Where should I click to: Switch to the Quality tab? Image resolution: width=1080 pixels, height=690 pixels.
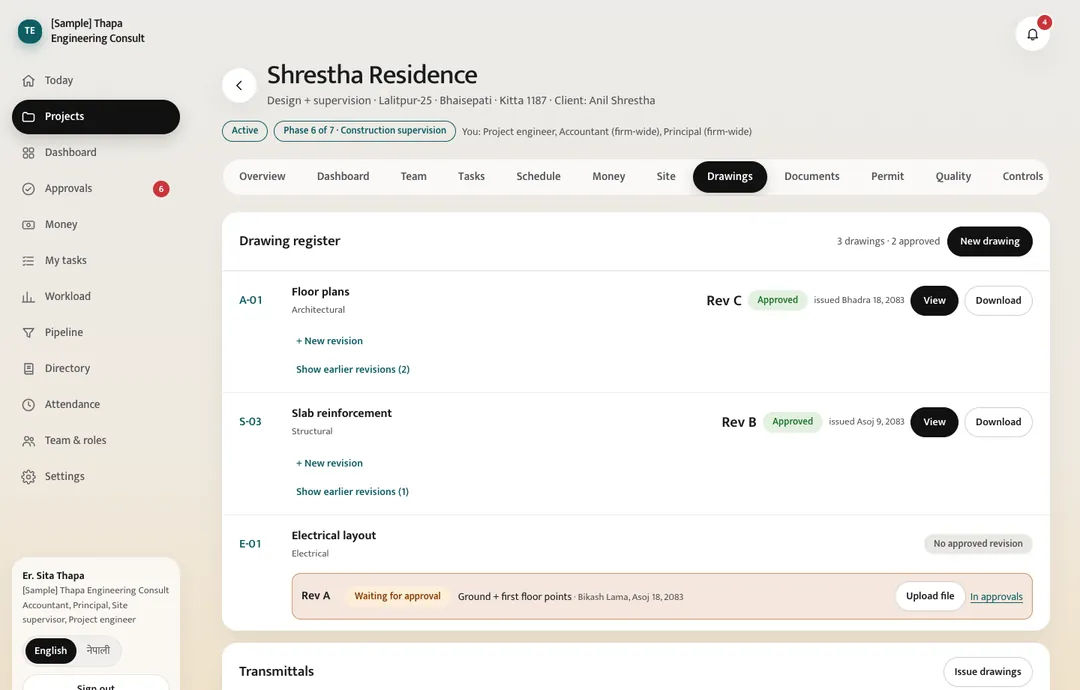(953, 176)
